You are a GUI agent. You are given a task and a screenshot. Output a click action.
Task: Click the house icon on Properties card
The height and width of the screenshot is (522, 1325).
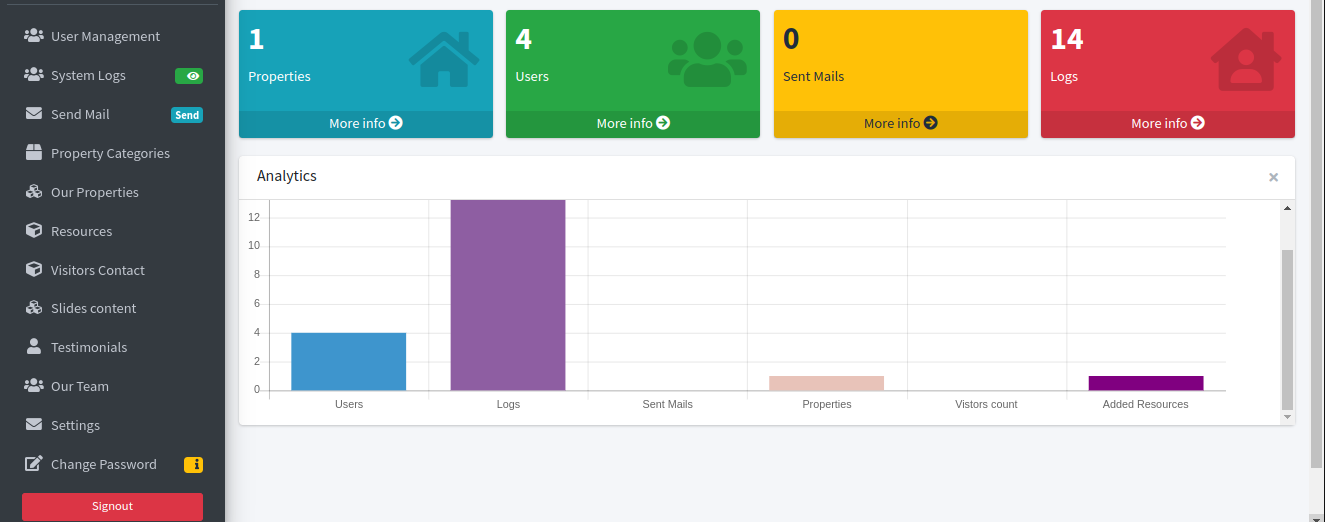(443, 60)
